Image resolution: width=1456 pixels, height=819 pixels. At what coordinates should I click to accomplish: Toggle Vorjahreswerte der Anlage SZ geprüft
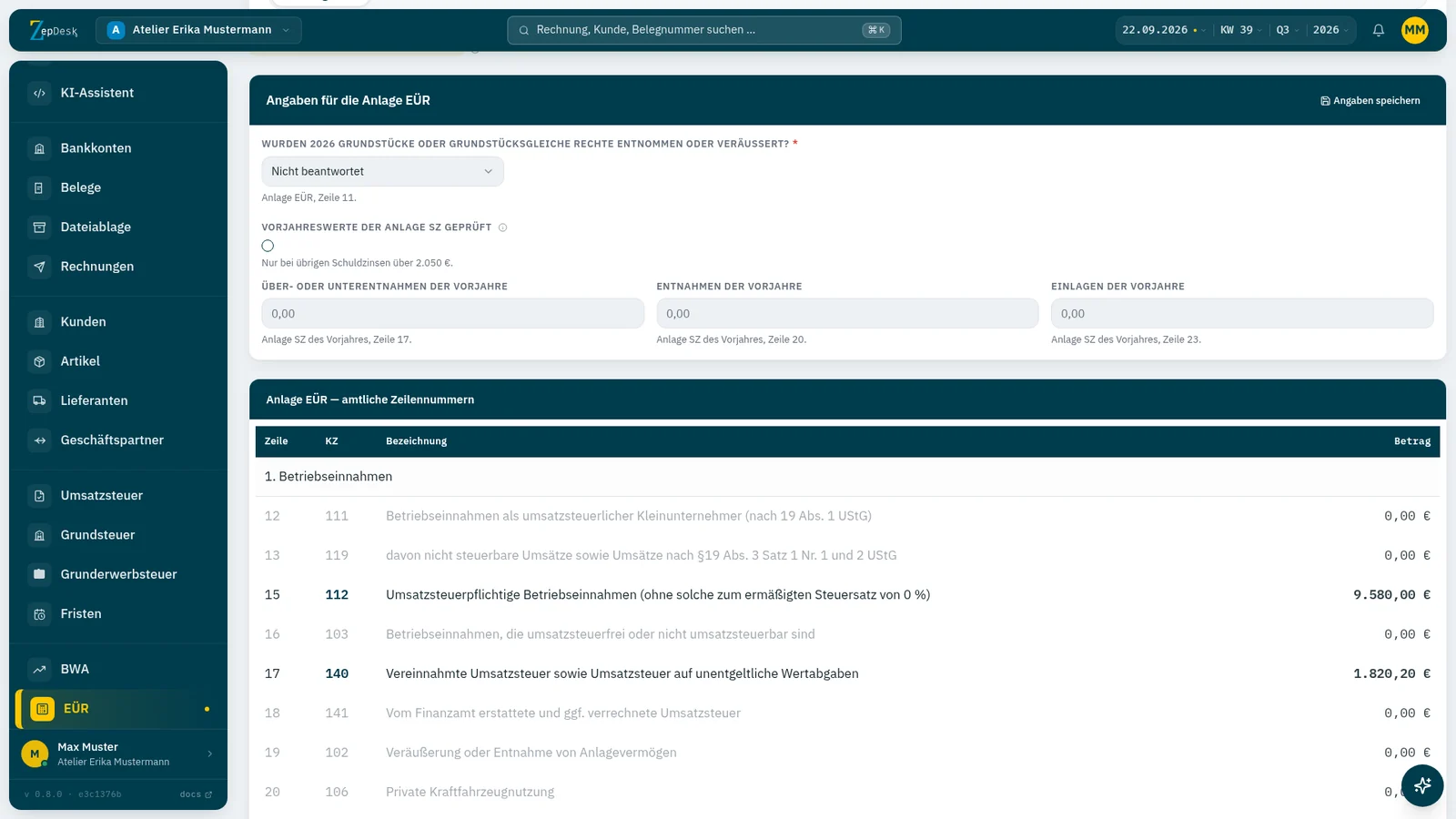(268, 246)
